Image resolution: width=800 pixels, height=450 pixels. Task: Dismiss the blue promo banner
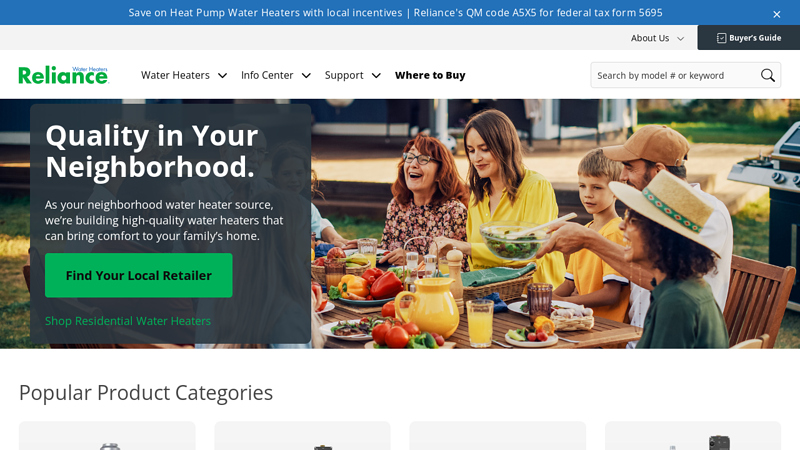[x=777, y=14]
